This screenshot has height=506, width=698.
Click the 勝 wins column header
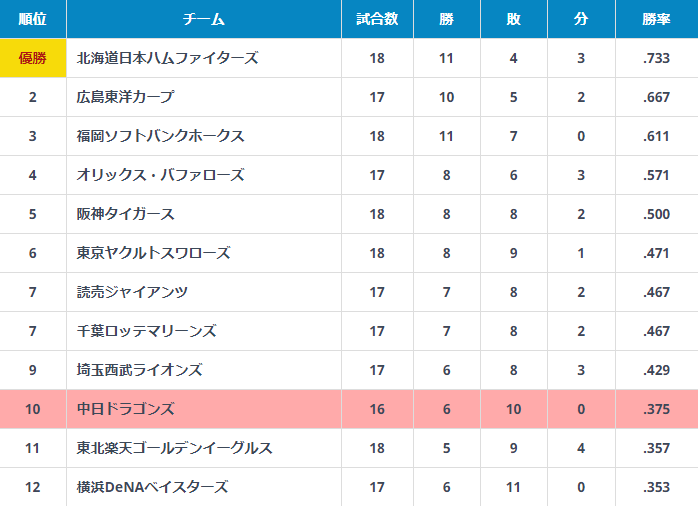[446, 19]
